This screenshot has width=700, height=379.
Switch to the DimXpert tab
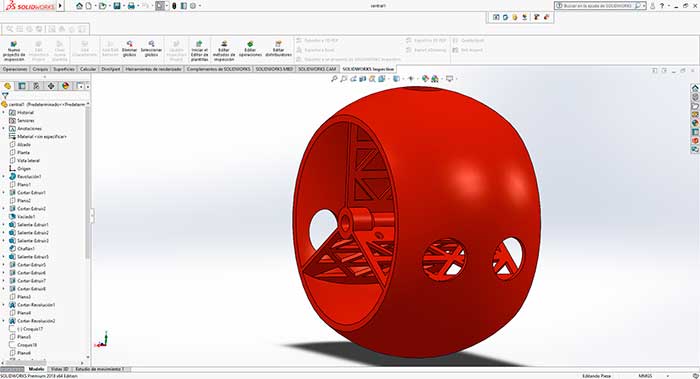(x=111, y=69)
